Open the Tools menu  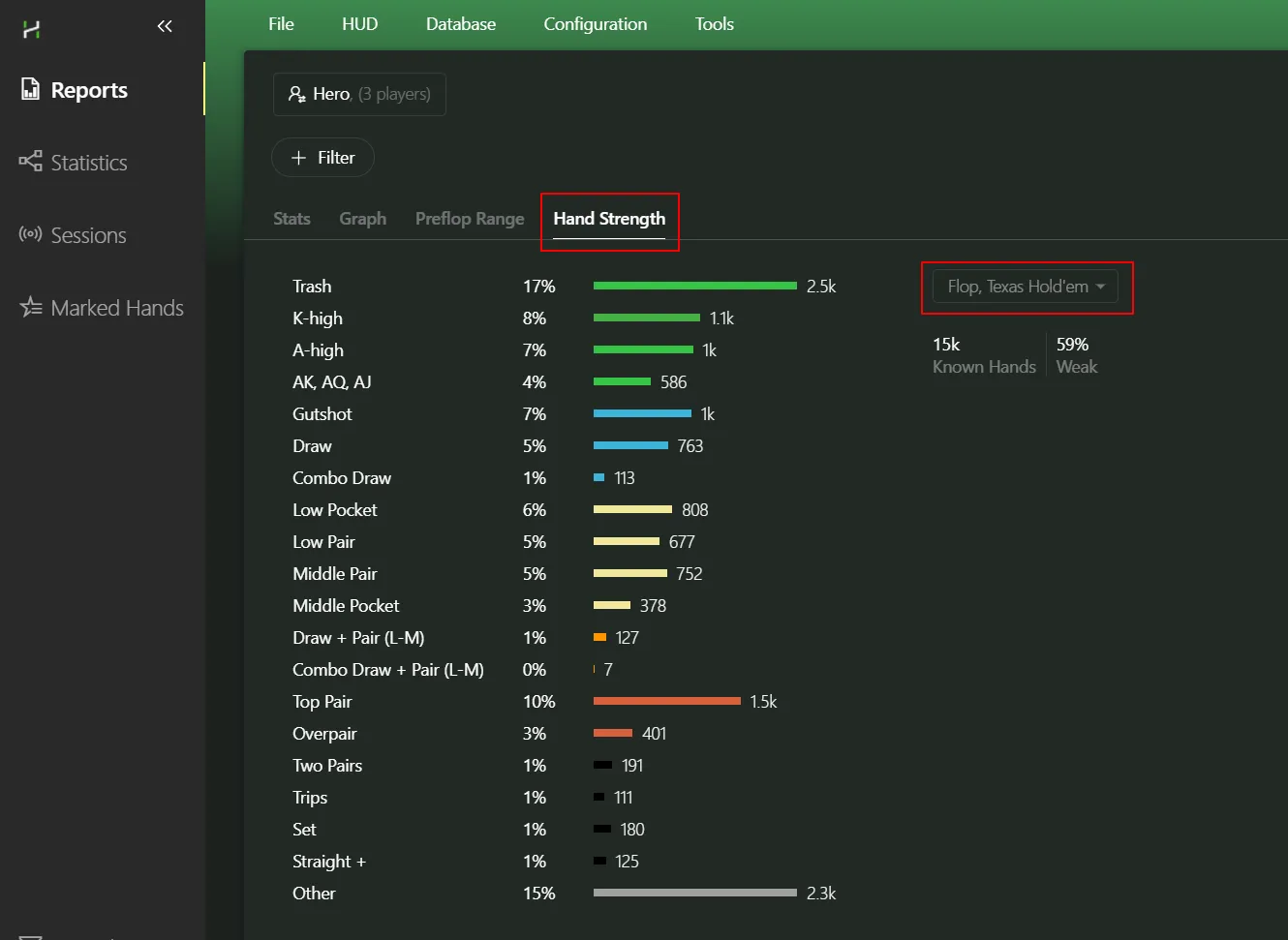coord(714,24)
